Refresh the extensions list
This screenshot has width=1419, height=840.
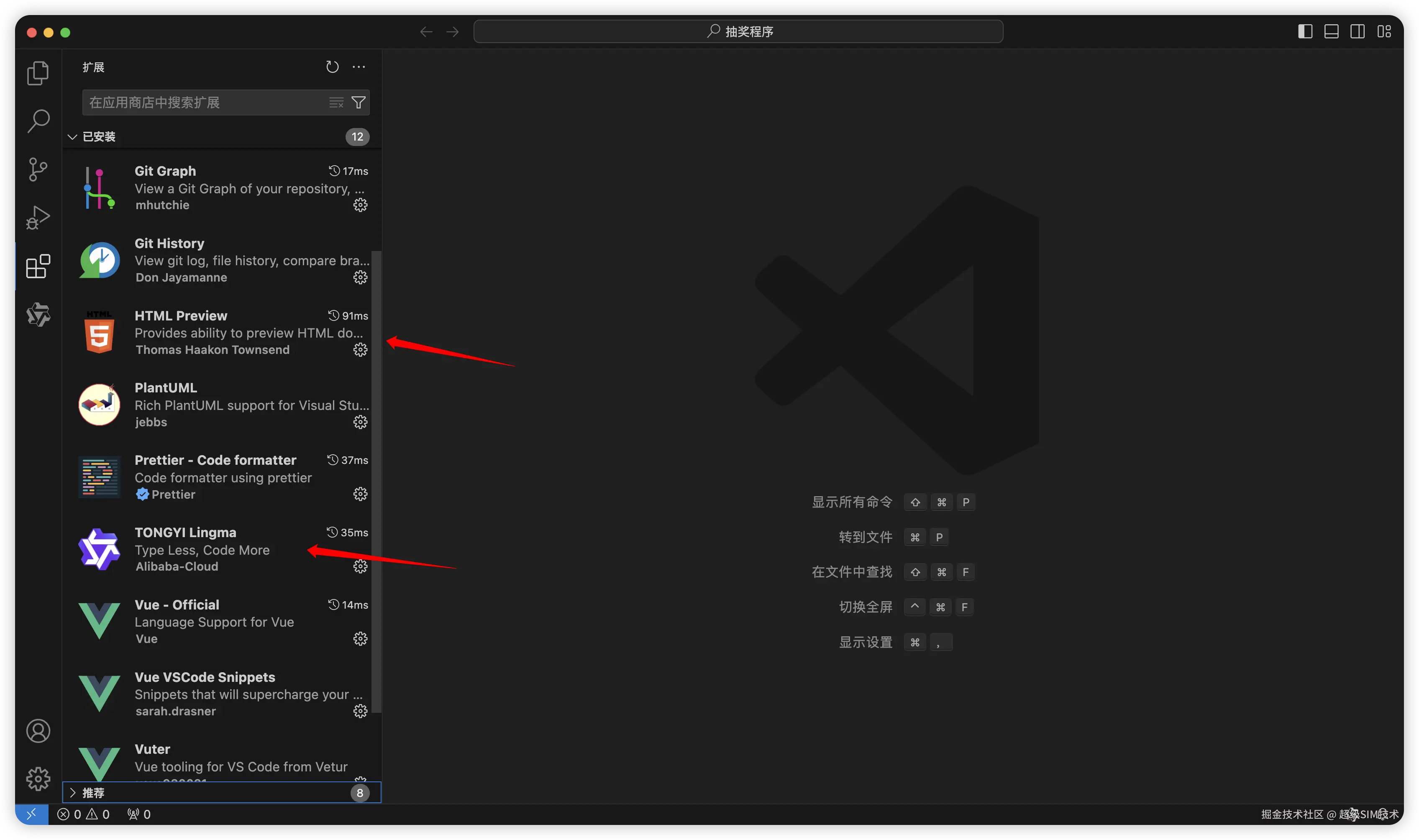coord(332,67)
